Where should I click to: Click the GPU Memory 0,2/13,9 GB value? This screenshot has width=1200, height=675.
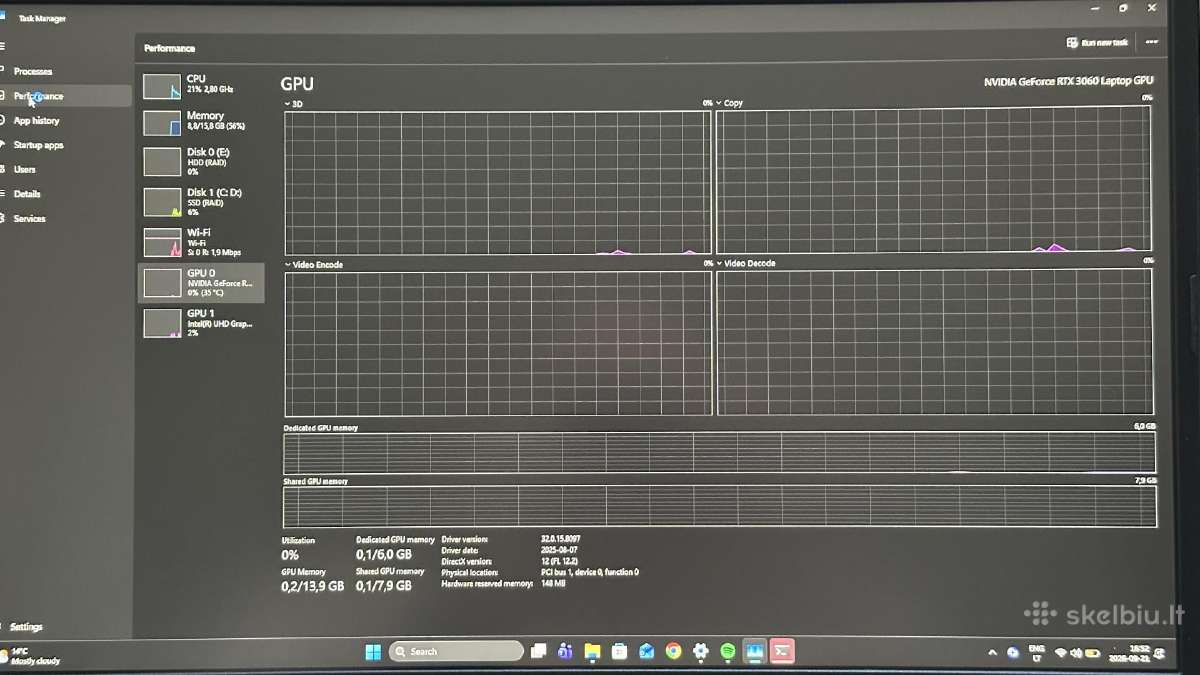coord(312,587)
